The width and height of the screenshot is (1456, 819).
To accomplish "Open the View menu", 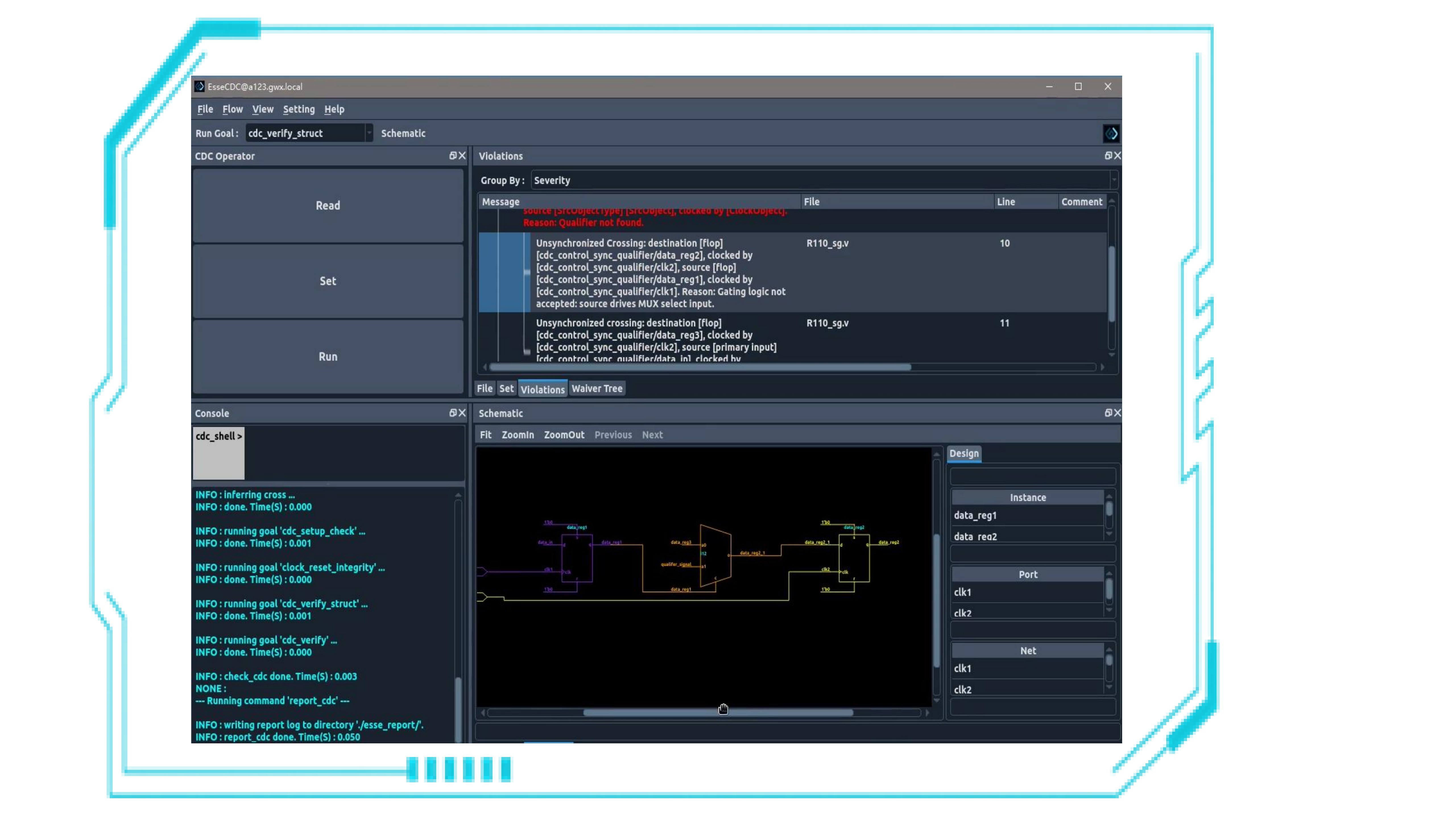I will 263,109.
